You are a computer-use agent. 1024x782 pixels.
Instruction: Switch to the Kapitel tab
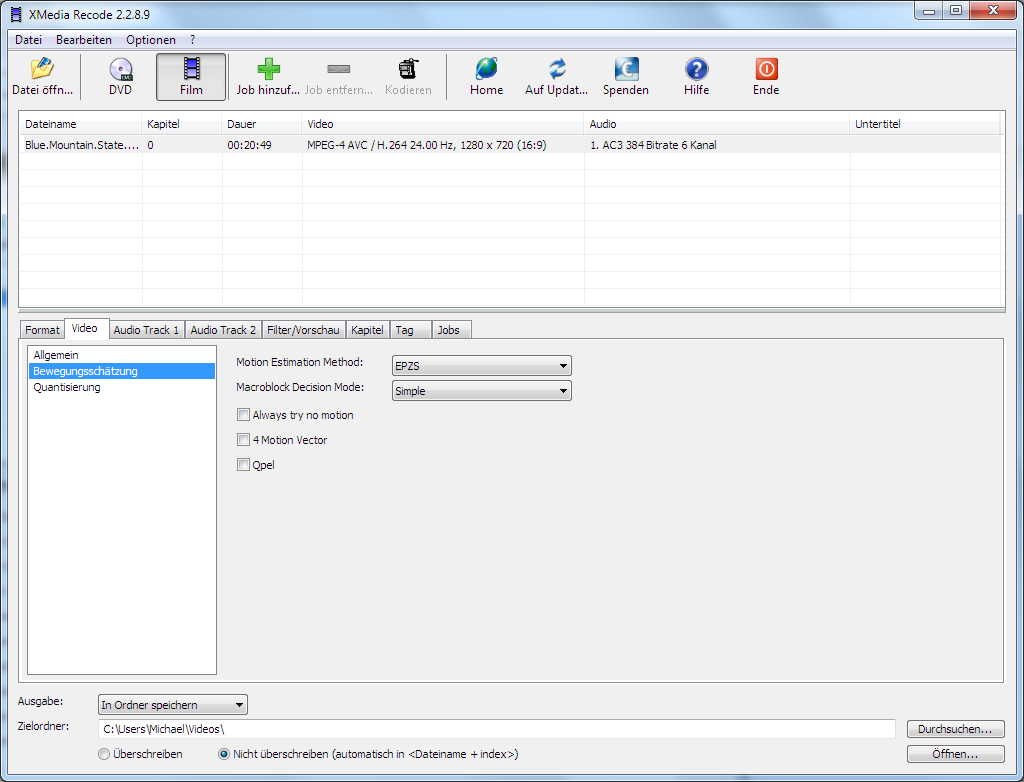coord(367,330)
